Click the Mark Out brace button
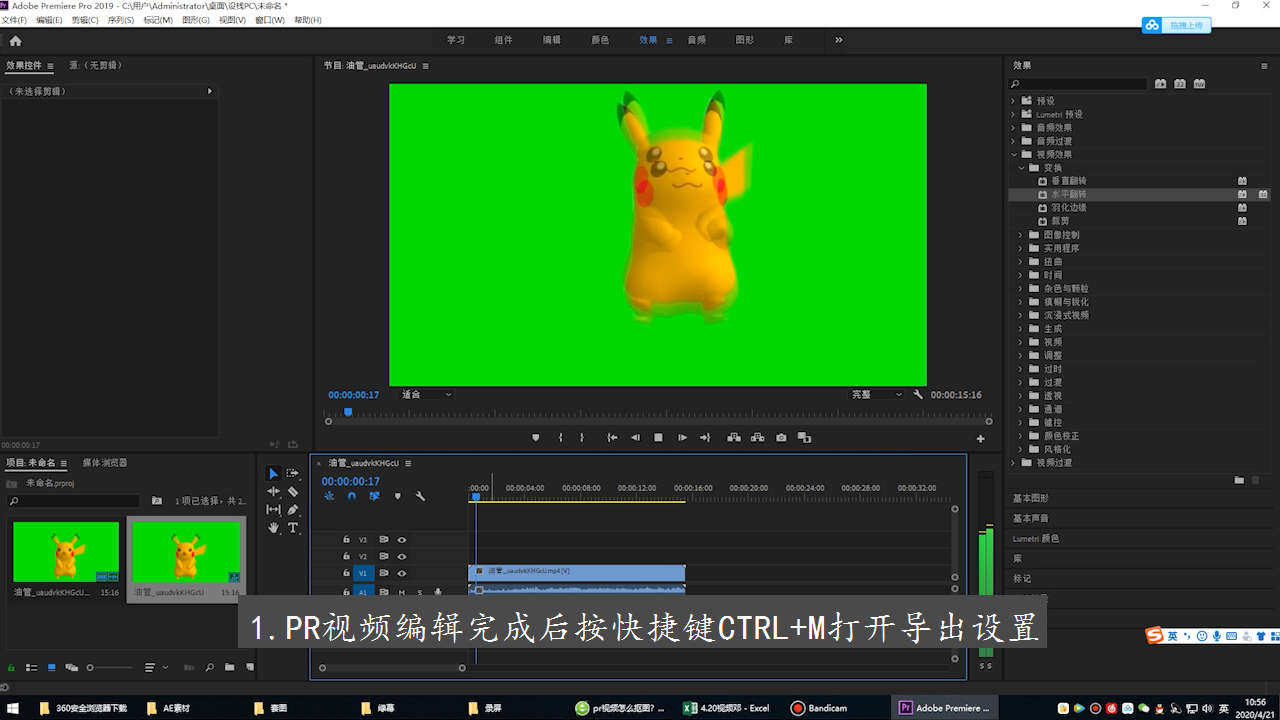Screen dimensions: 1280x720 click(582, 438)
